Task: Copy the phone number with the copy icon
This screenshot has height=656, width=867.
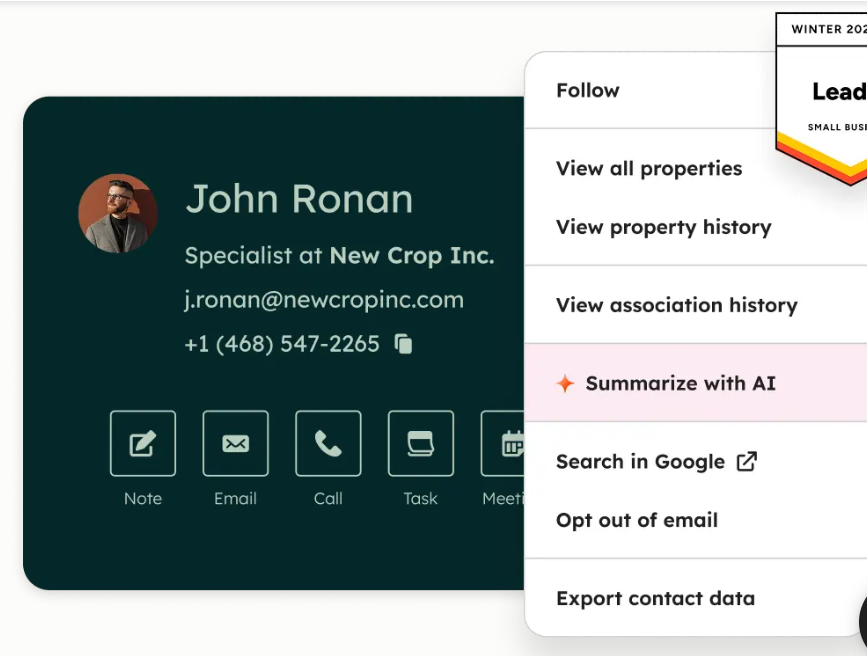Action: (403, 343)
